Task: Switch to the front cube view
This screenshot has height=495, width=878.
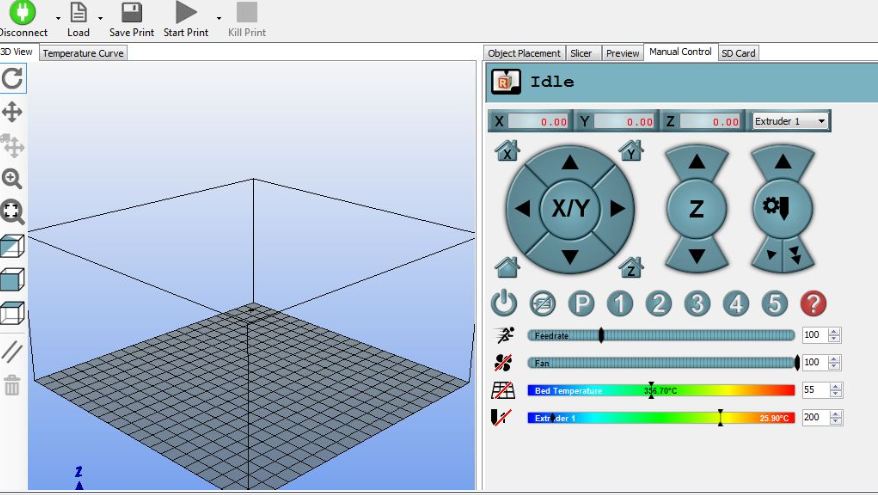Action: pos(12,279)
